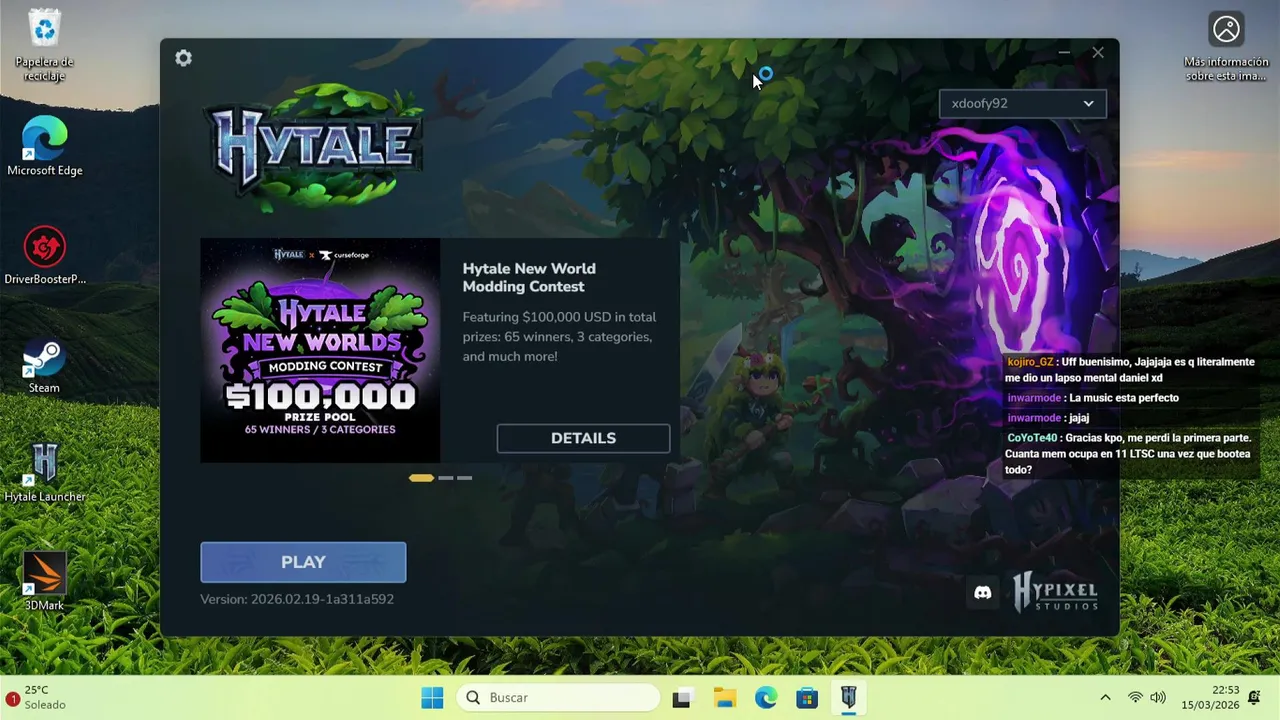Viewport: 1280px width, 720px height.
Task: Open the clock showing 22:53 15/03/2026
Action: 1210,698
